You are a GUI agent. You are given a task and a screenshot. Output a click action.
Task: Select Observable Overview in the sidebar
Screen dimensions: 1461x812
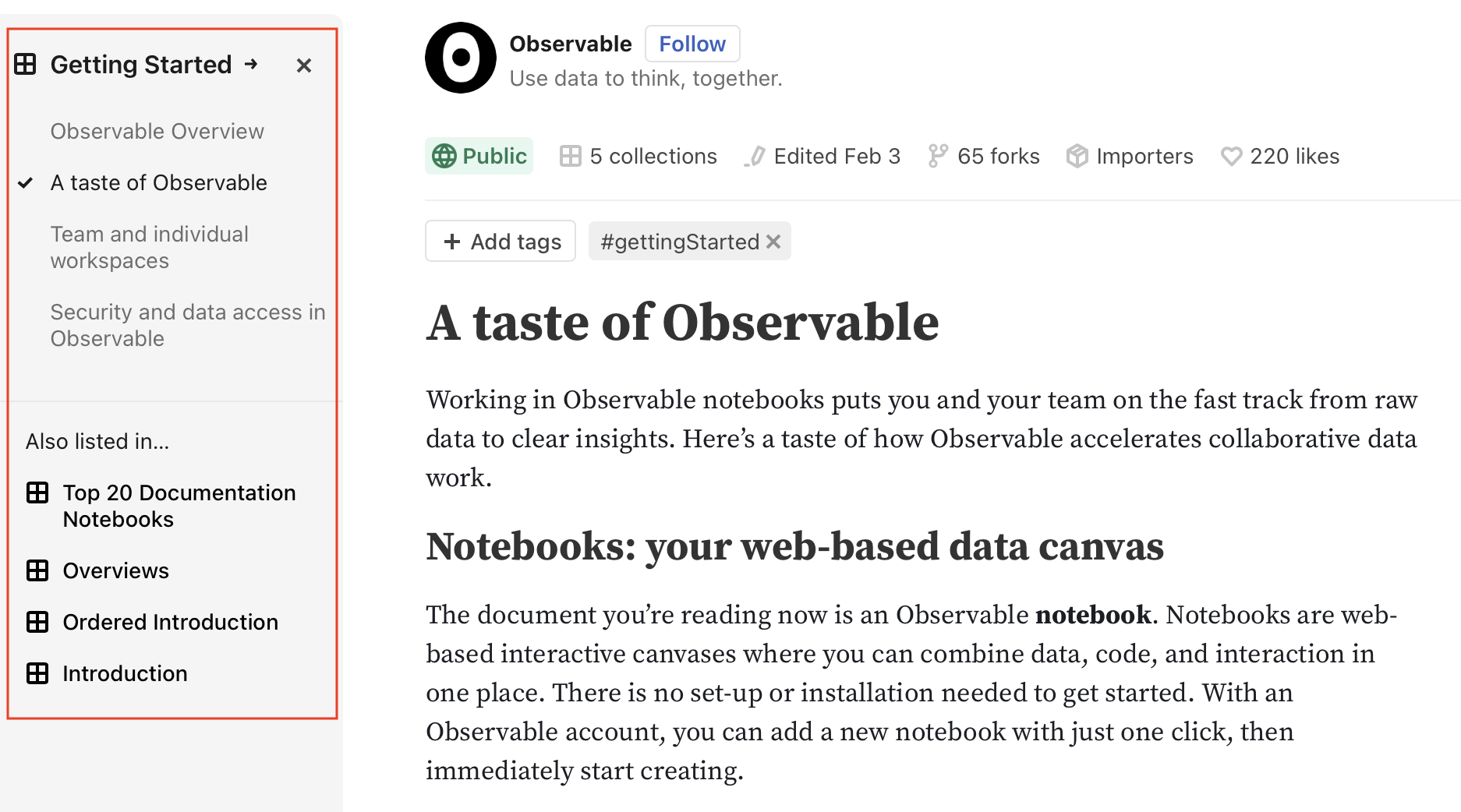coord(157,131)
